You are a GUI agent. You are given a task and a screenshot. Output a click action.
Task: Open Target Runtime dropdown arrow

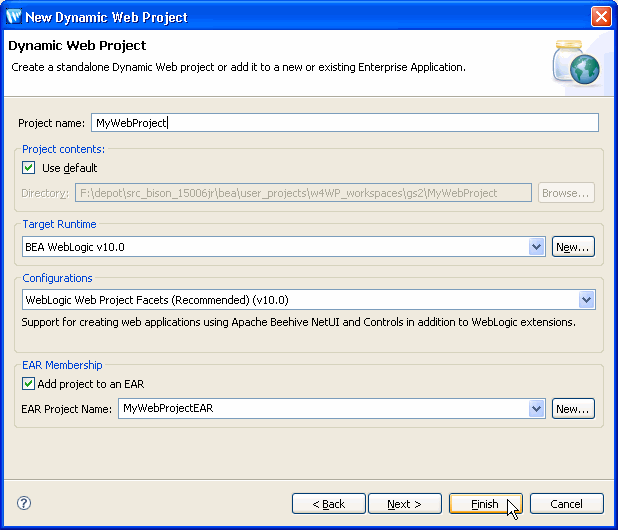[536, 247]
